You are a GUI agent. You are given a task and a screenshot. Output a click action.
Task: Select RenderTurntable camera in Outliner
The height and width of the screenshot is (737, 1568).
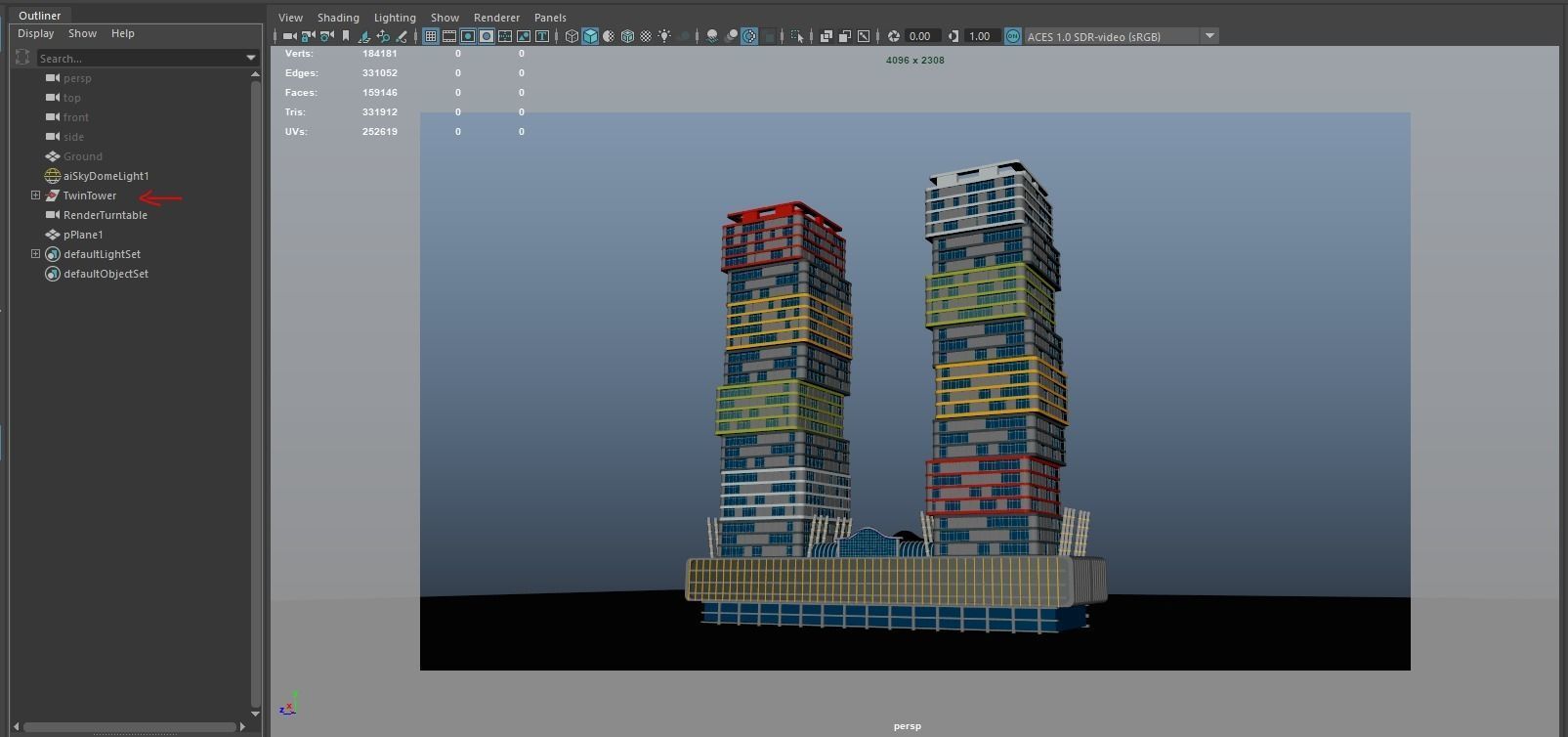[106, 215]
